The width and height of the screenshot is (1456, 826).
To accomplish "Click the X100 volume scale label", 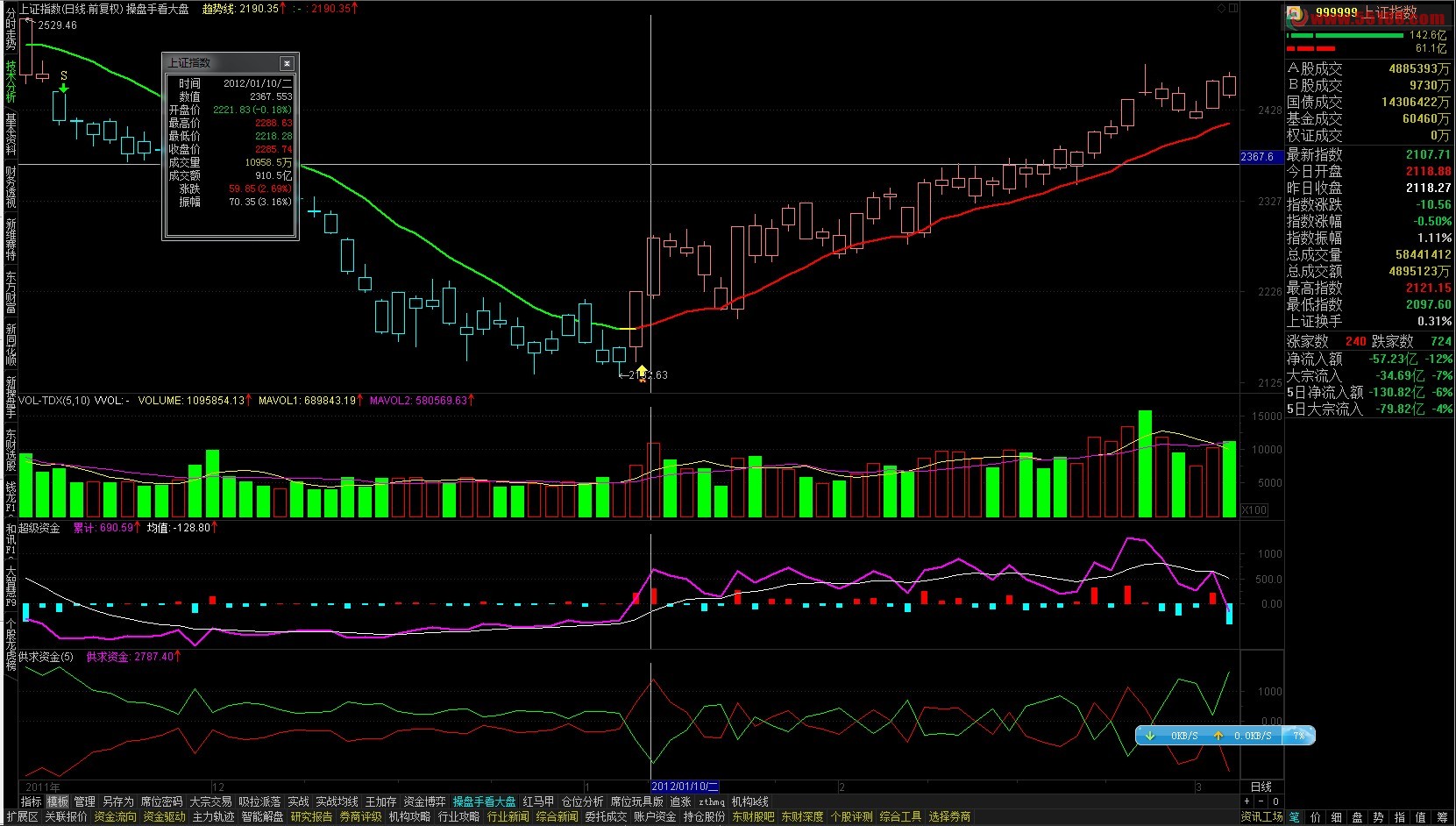I will pos(1254,510).
